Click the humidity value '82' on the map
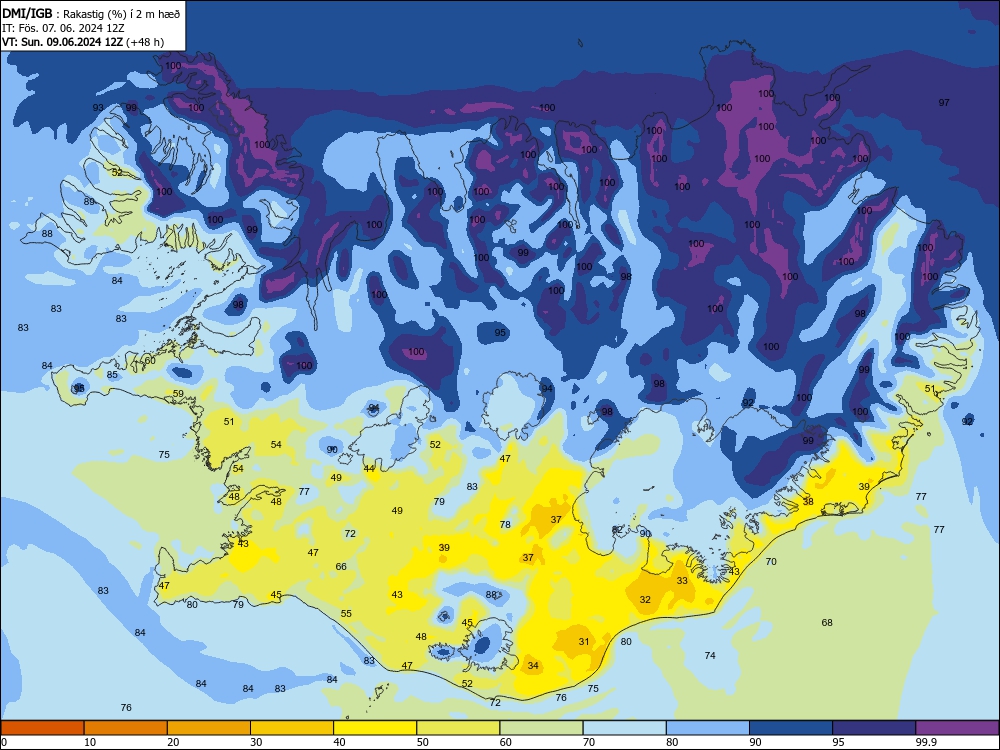 click(617, 529)
